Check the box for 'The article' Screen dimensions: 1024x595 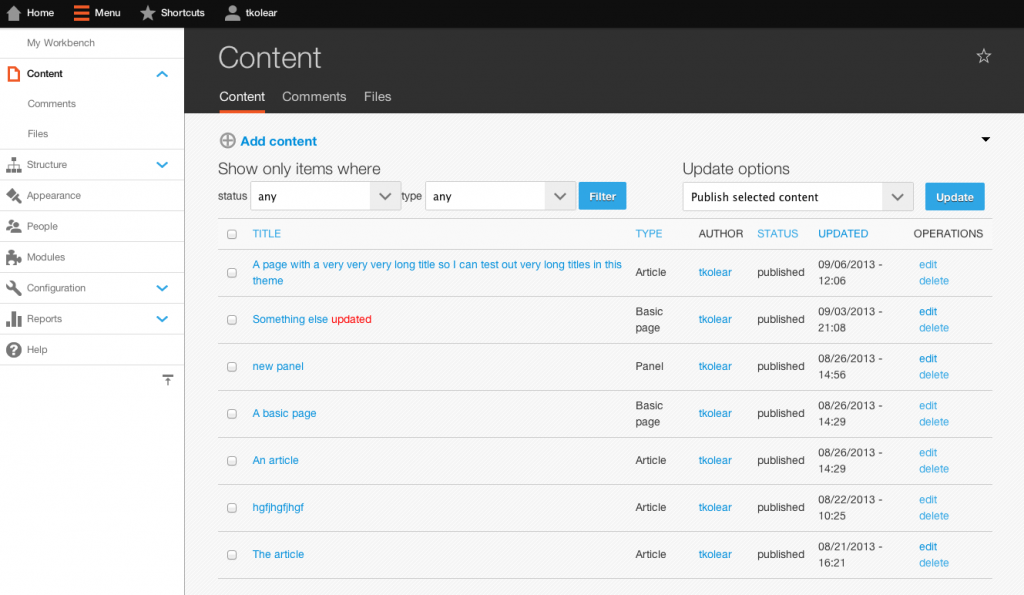(x=232, y=555)
